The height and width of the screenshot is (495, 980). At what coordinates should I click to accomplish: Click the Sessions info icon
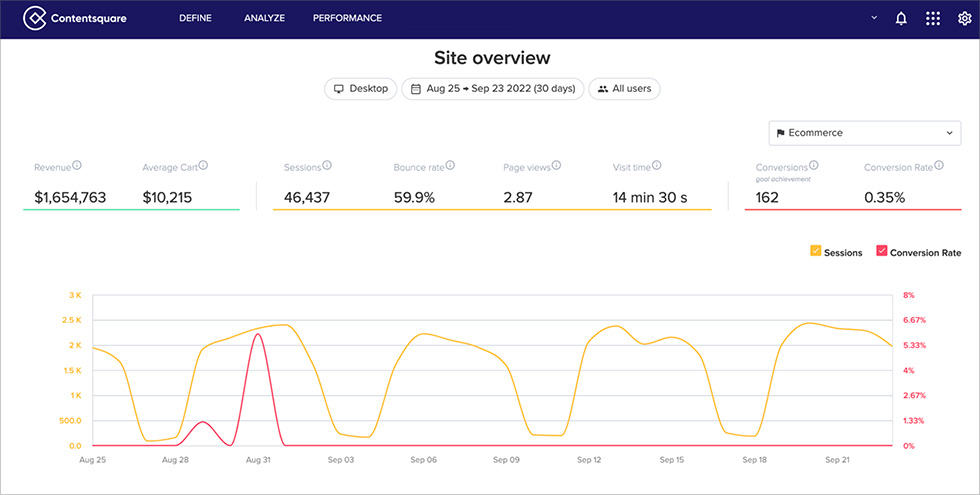point(327,165)
